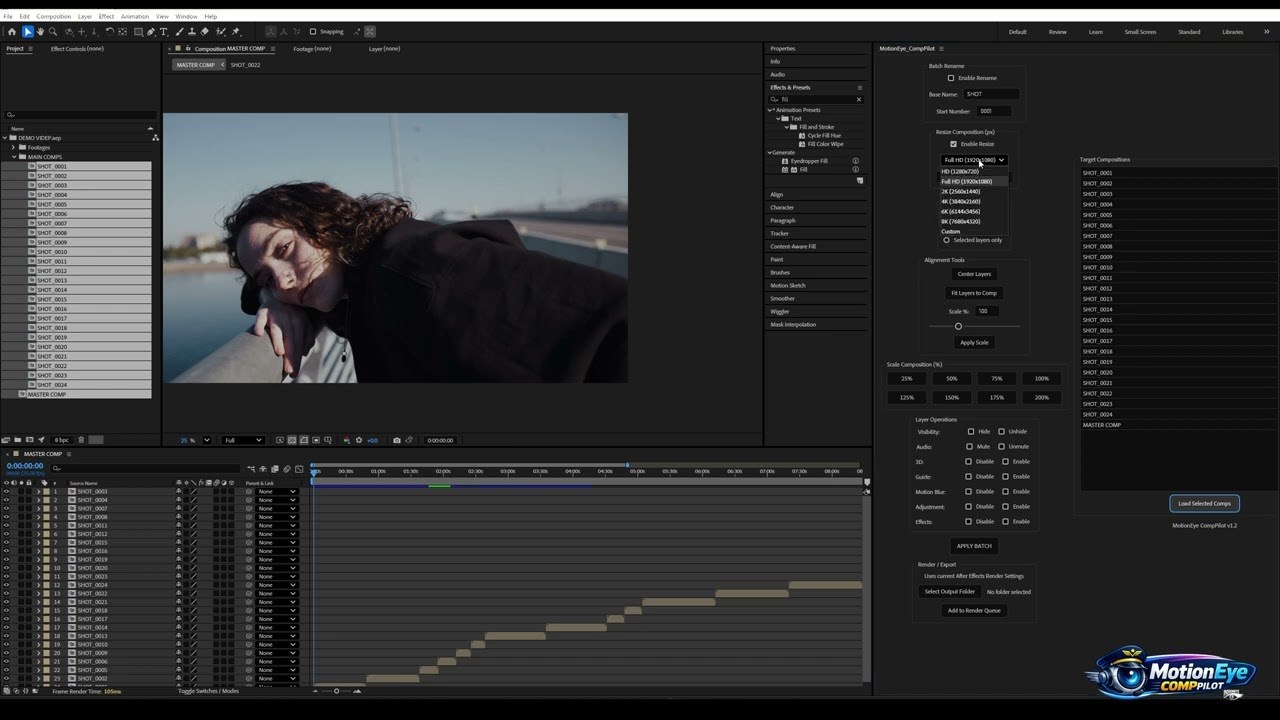Screen dimensions: 1280x720
Task: Open the Animation menu
Action: (x=134, y=16)
